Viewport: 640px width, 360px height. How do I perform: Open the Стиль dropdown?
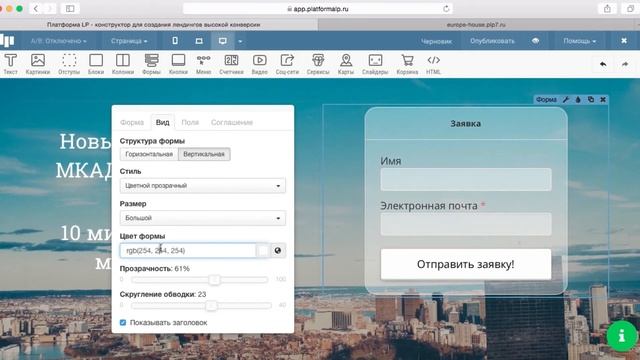(x=203, y=185)
